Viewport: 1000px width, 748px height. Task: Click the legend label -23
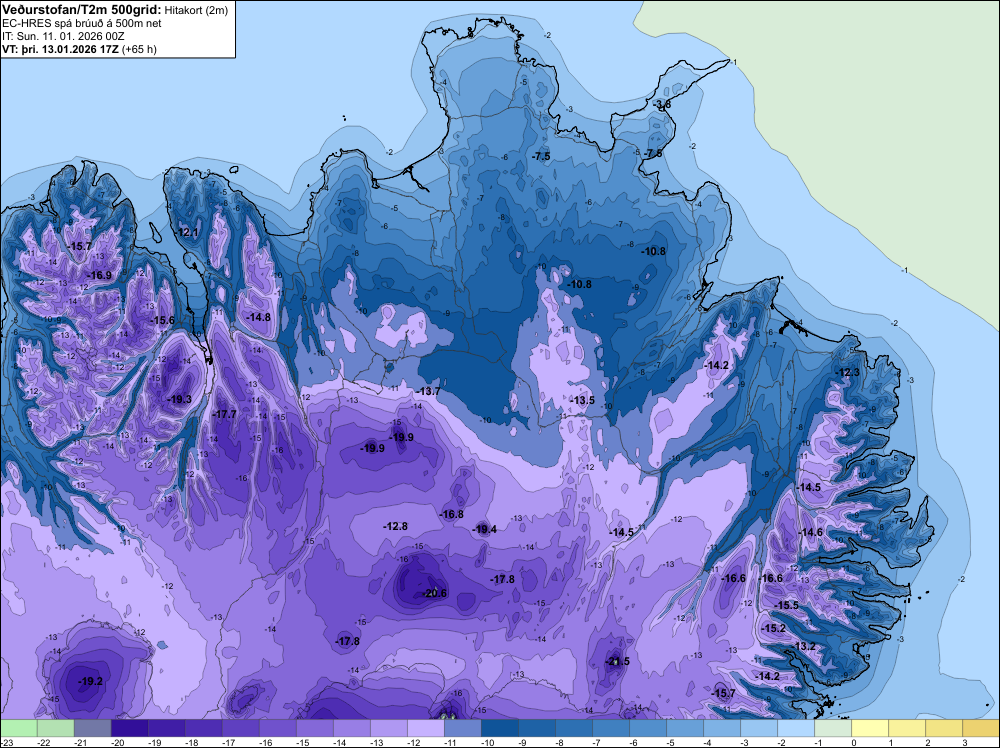pos(7,742)
